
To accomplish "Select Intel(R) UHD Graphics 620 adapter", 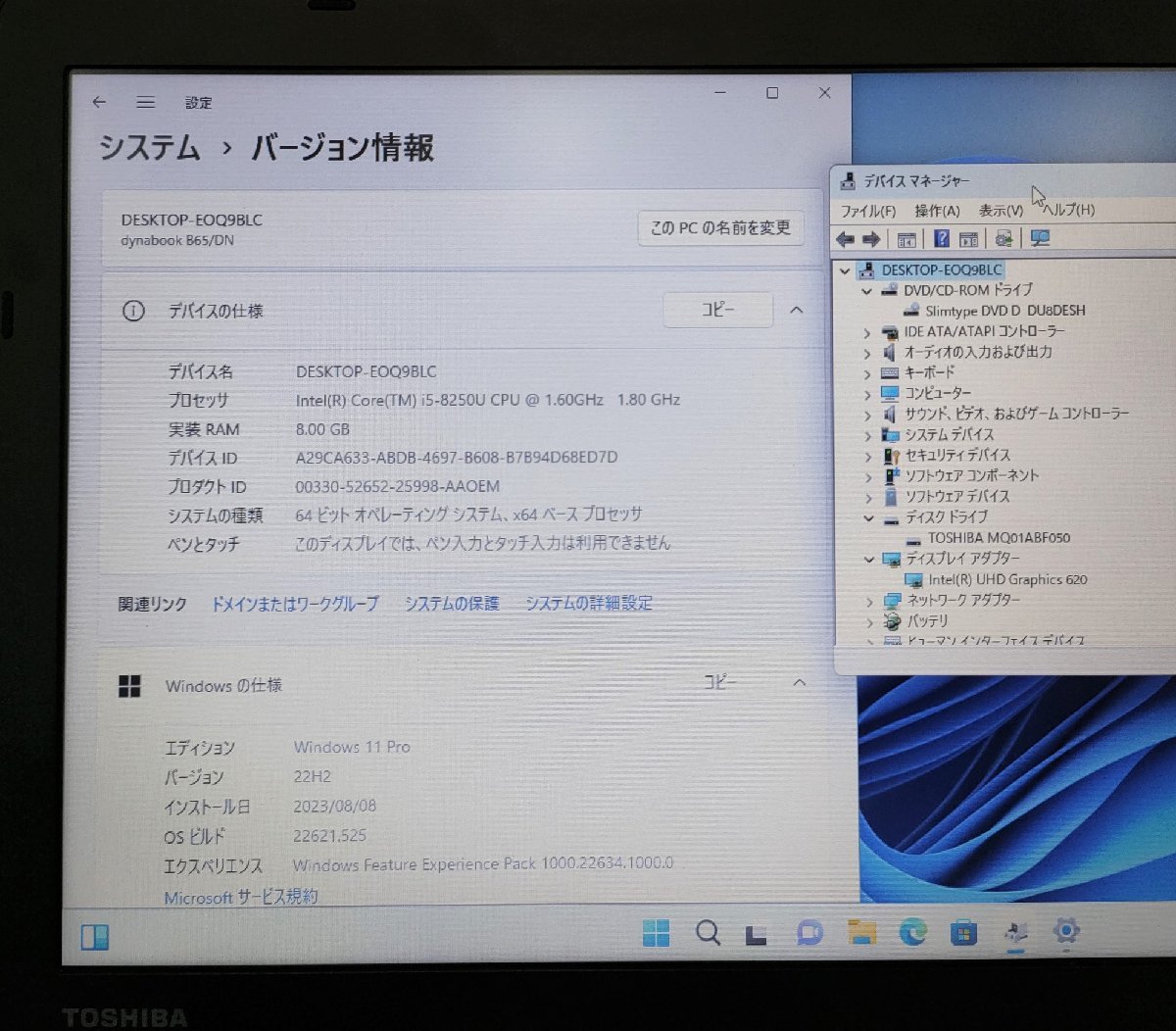I will tap(1007, 580).
